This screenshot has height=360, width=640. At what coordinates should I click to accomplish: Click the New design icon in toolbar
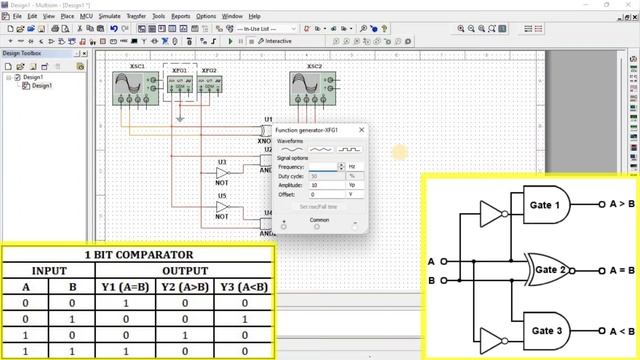(10, 29)
